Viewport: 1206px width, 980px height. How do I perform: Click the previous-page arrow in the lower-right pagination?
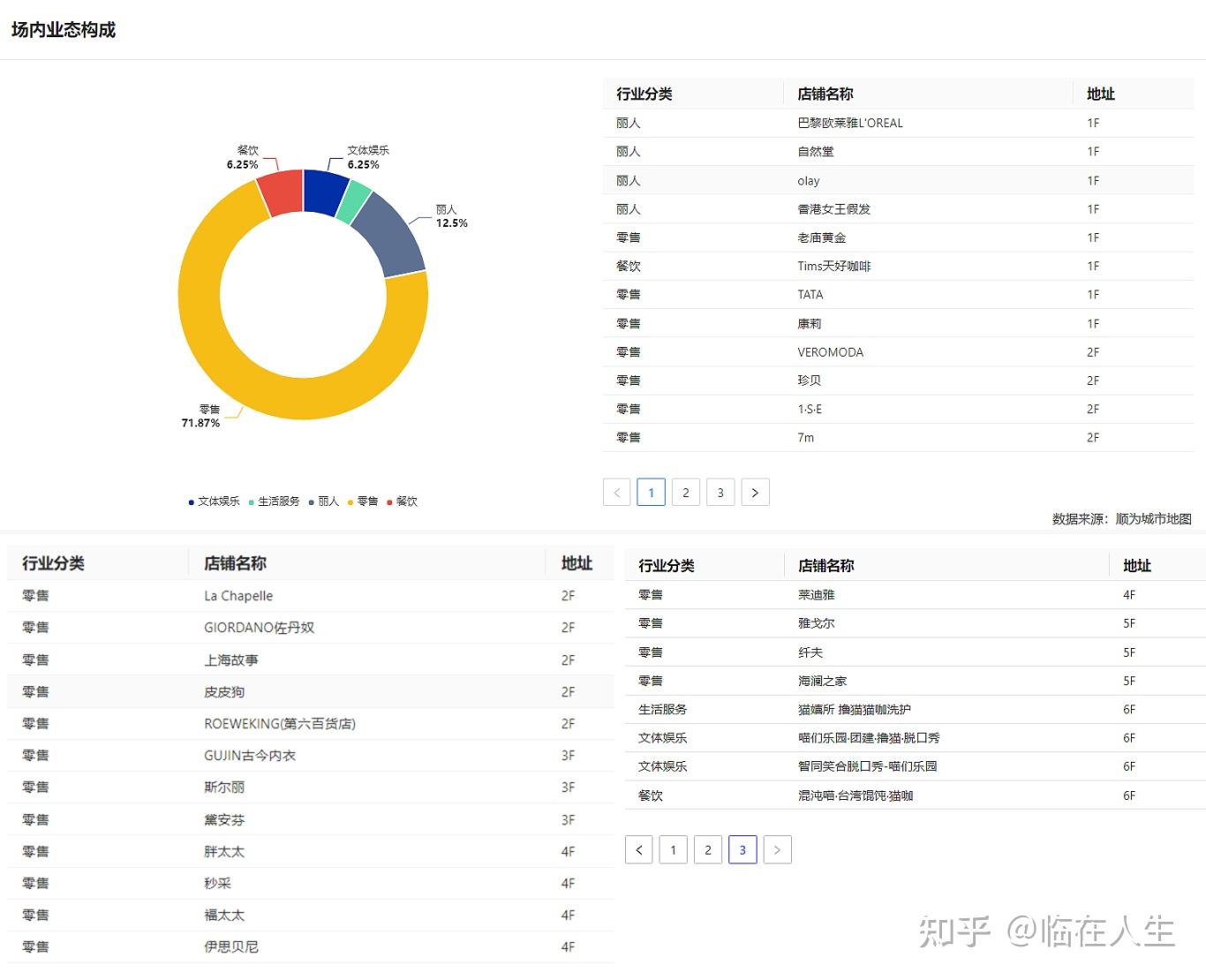coord(639,849)
